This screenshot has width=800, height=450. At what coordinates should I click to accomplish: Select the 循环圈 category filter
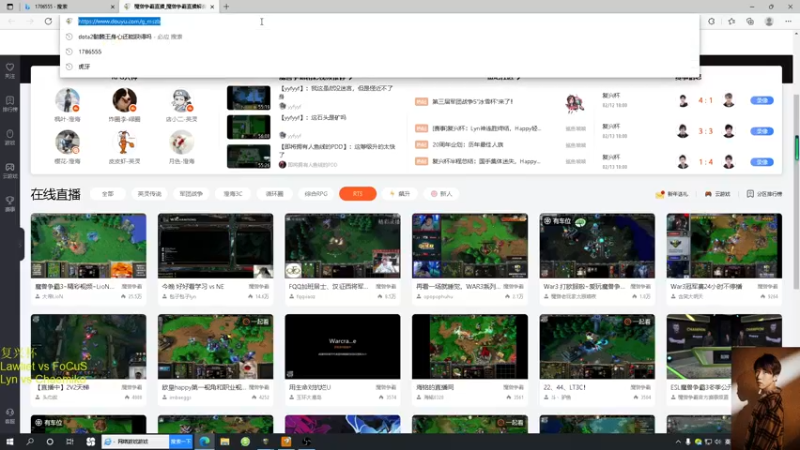(x=274, y=194)
